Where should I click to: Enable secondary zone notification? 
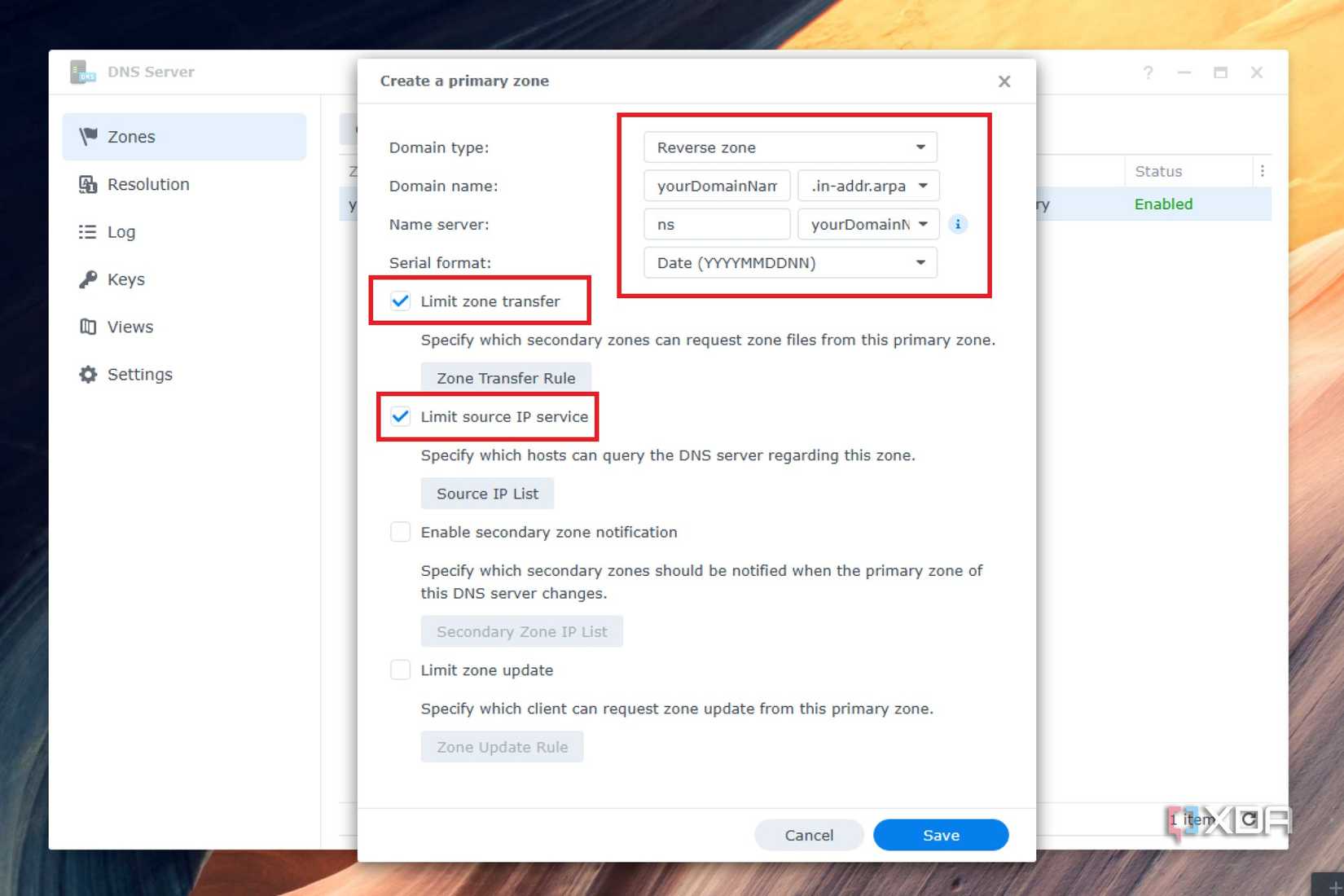400,531
